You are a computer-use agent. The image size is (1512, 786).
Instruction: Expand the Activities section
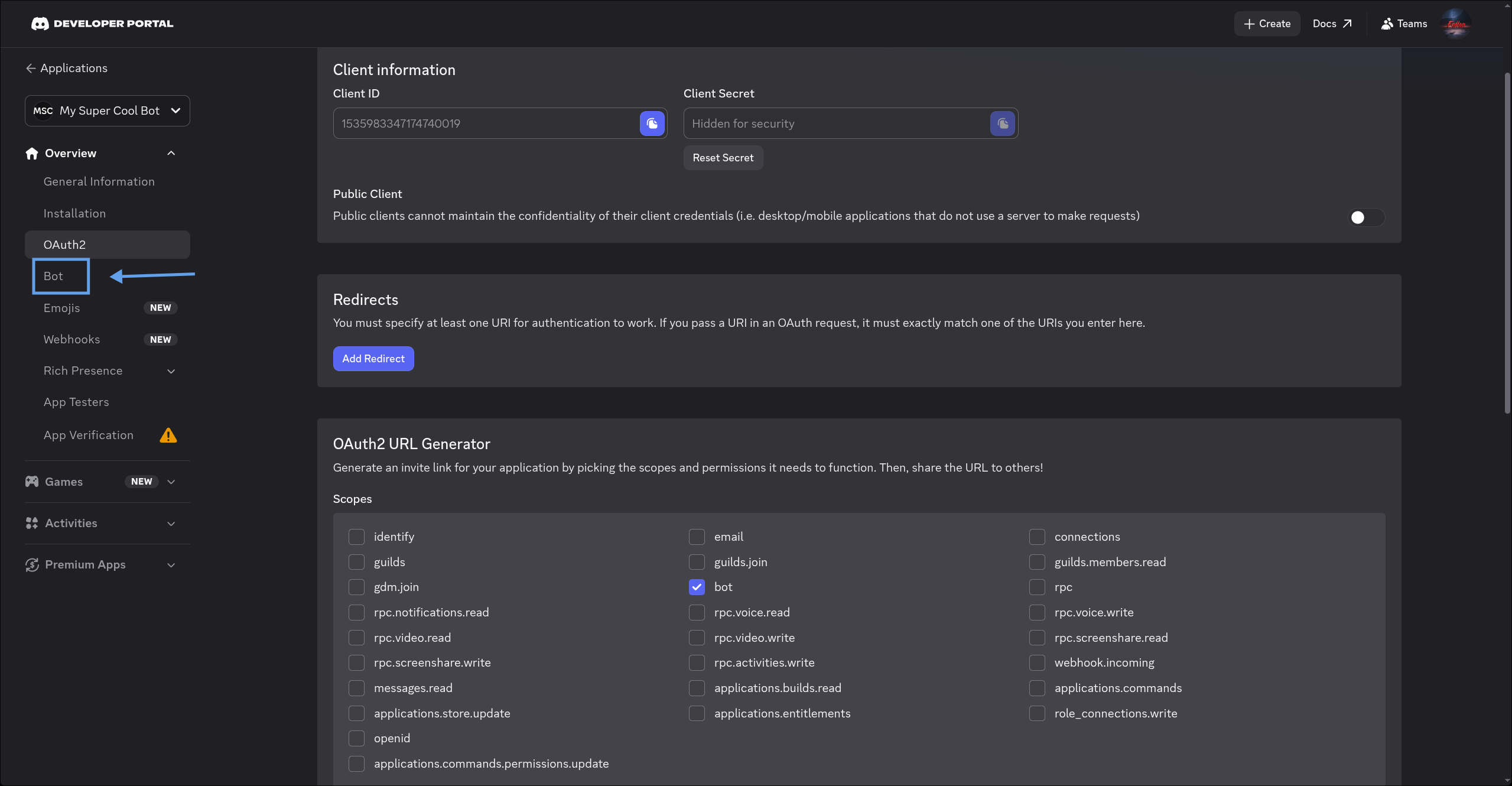171,524
